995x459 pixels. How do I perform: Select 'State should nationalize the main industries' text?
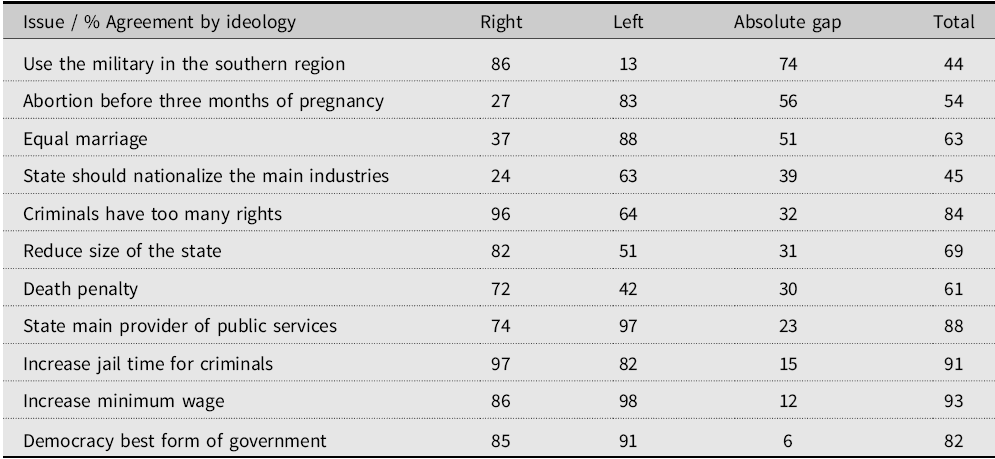click(206, 176)
